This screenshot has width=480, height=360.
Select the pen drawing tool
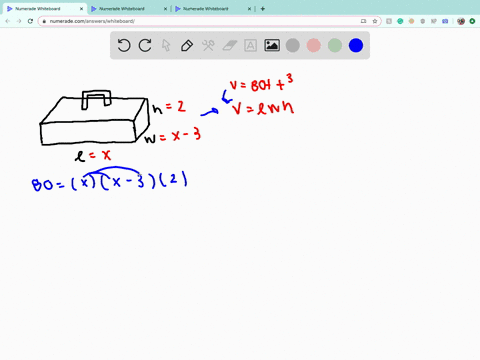pyautogui.click(x=187, y=45)
